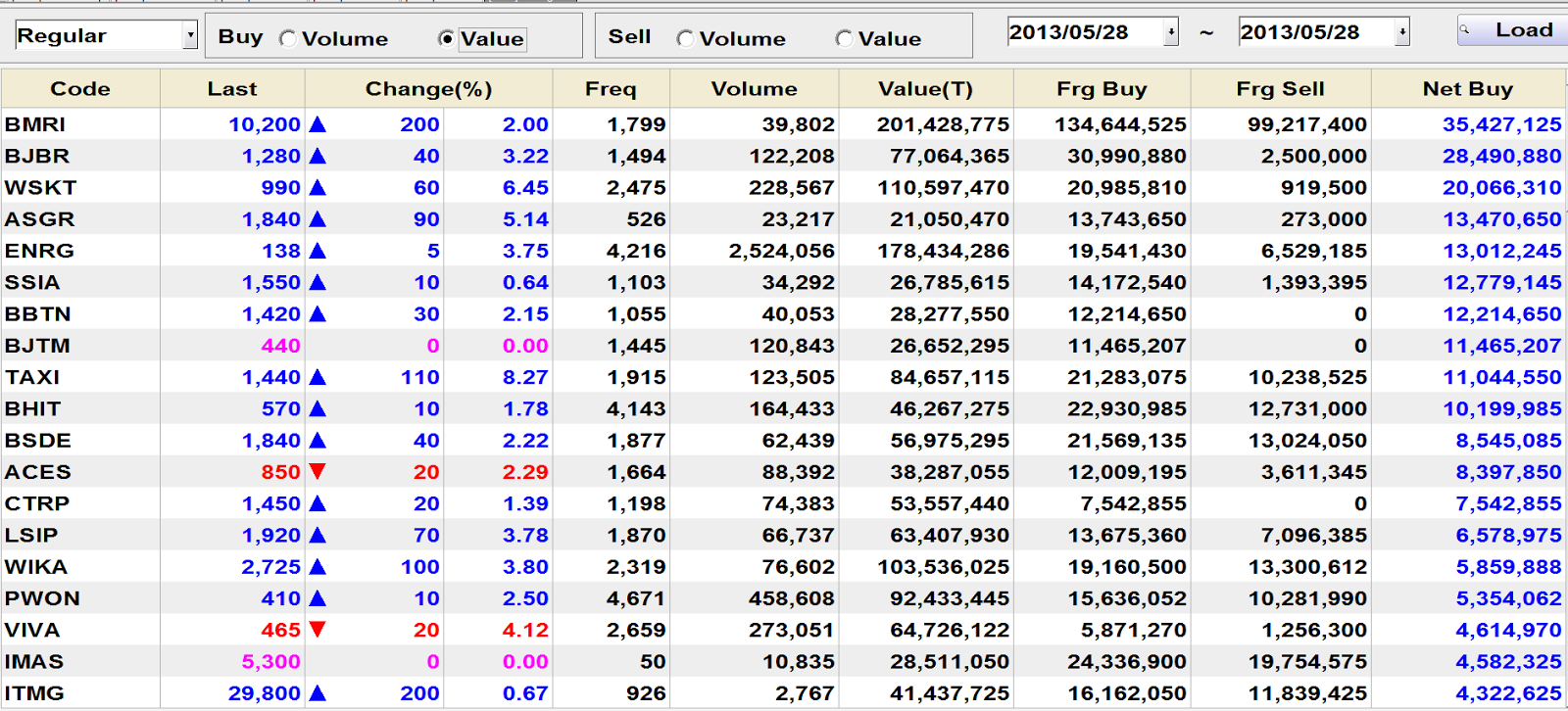Select the BBTN stock code

pos(38,314)
